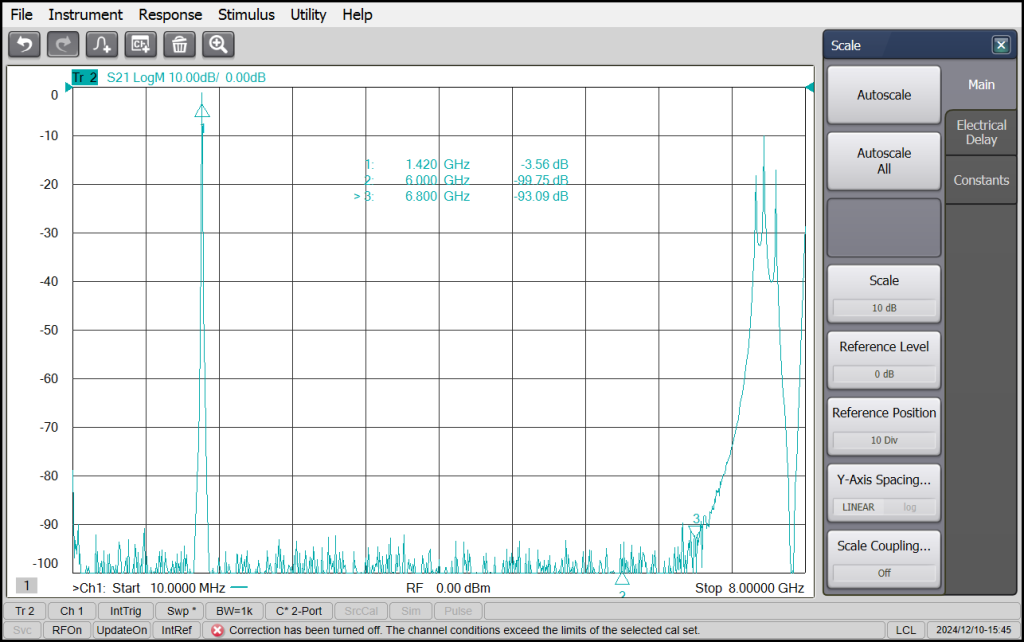The height and width of the screenshot is (642, 1024).
Task: Click marker 1 readout 1.420 GHz
Action: [438, 165]
